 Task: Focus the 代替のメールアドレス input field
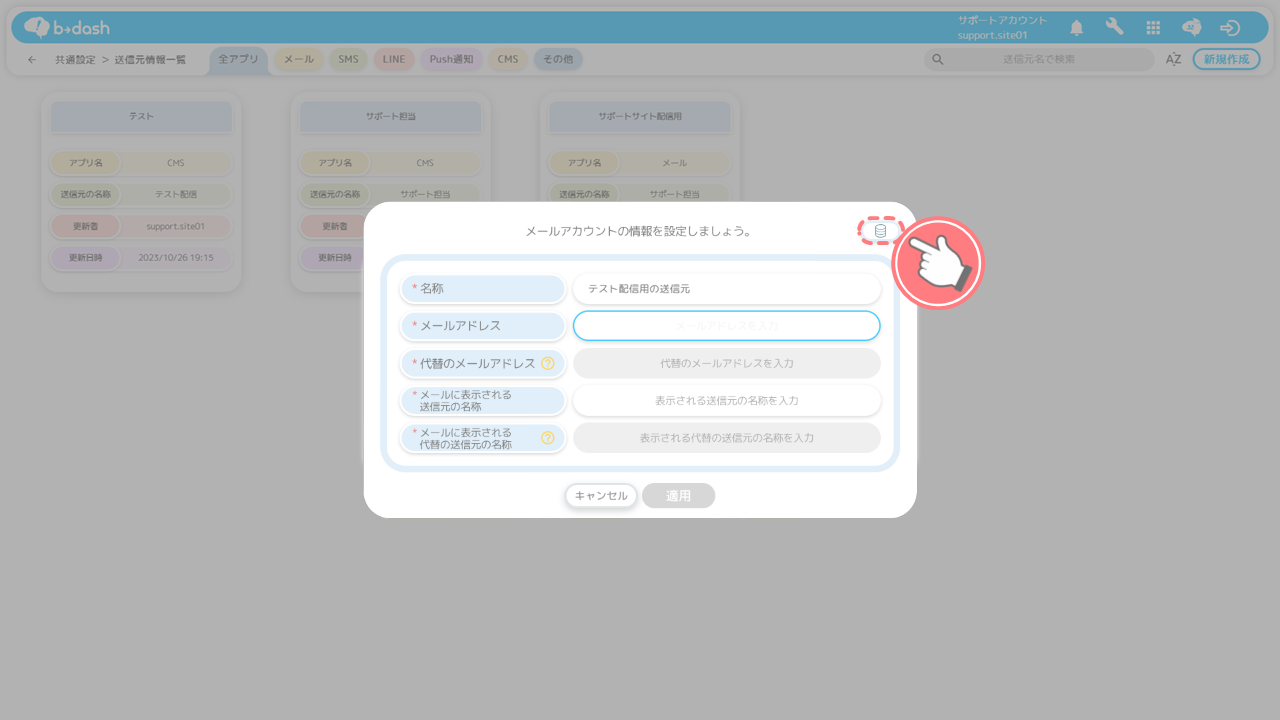coord(727,363)
